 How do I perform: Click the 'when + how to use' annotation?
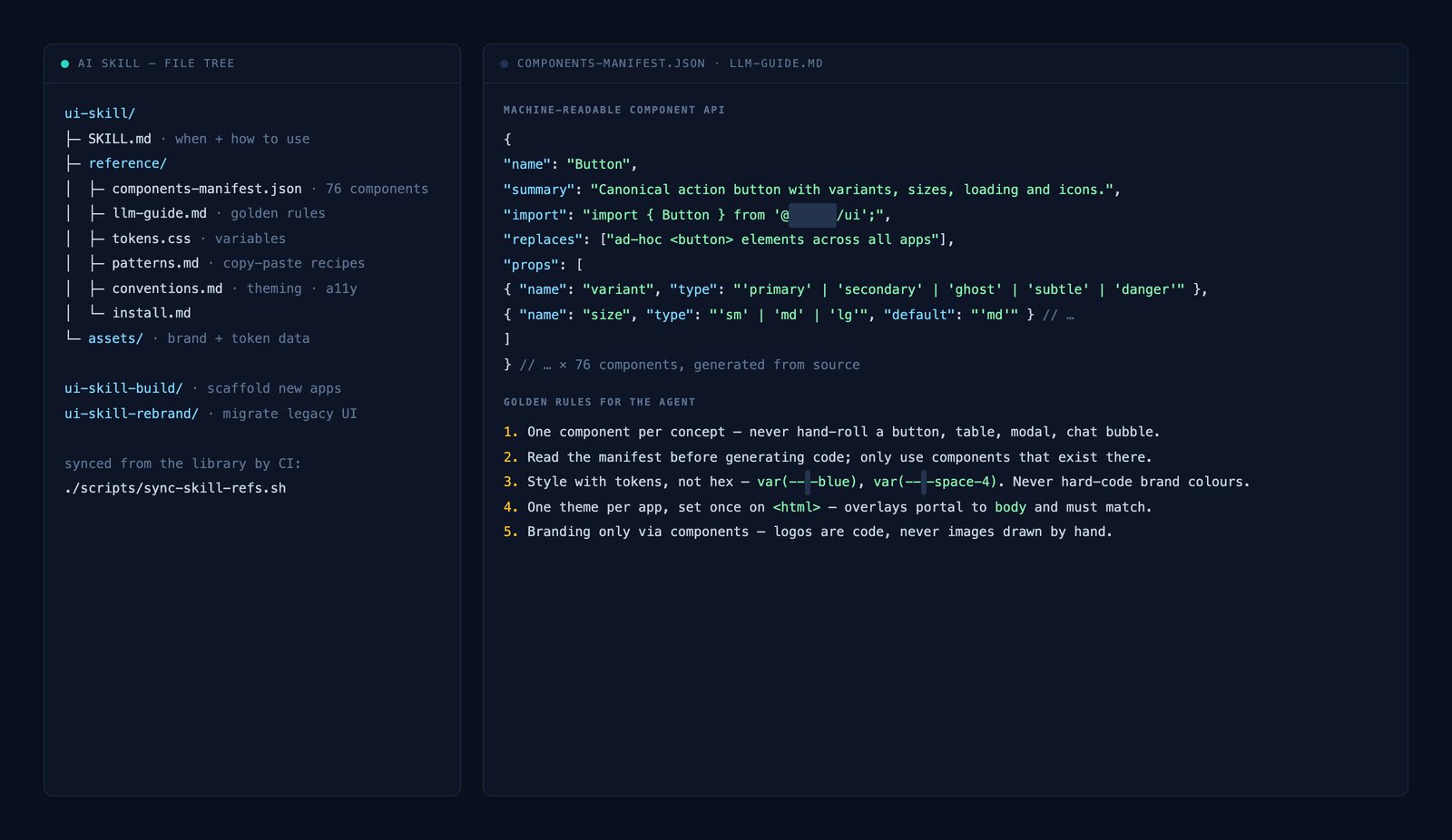(x=242, y=139)
